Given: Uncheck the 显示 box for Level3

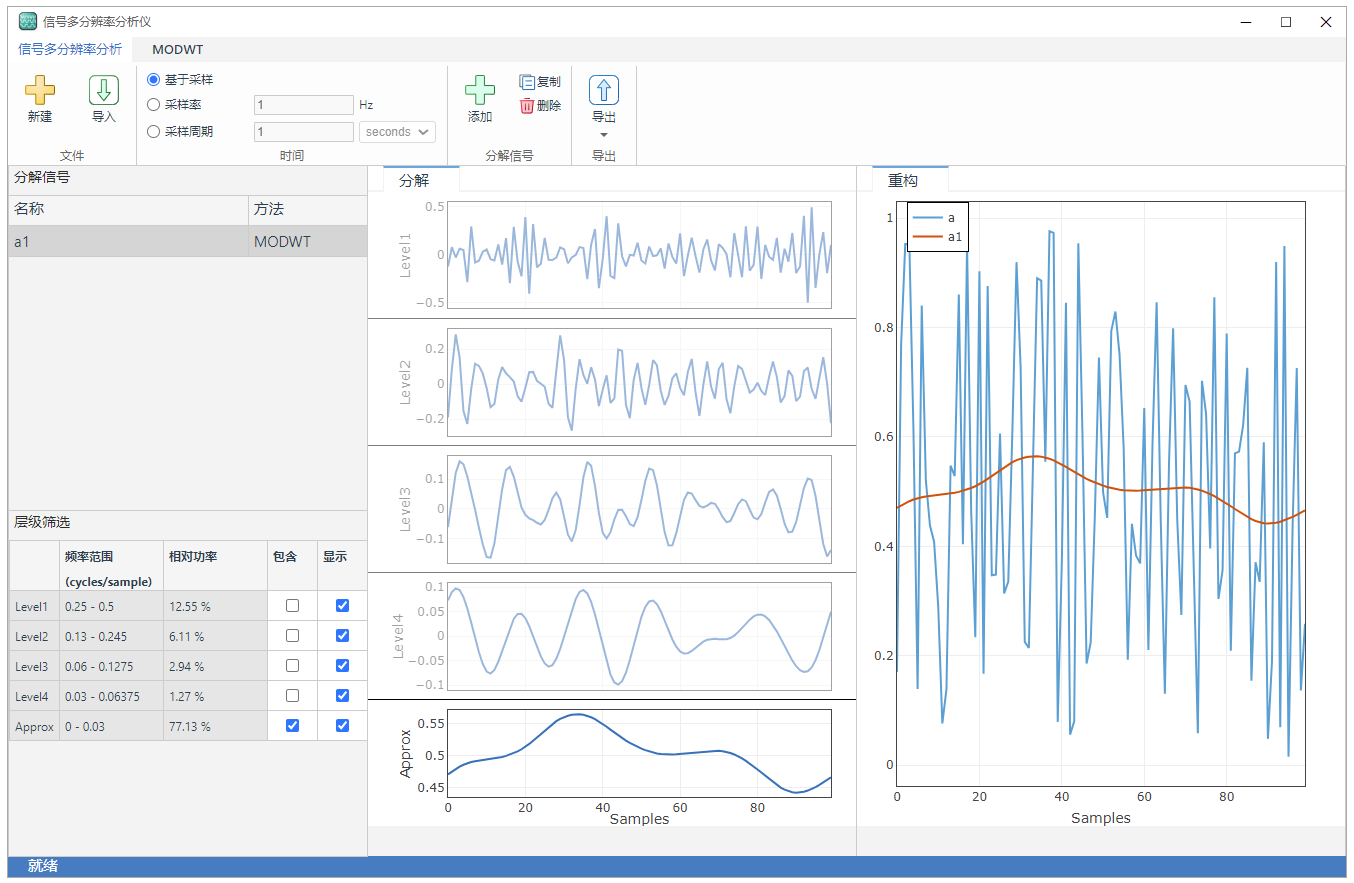Looking at the screenshot, I should pos(343,666).
